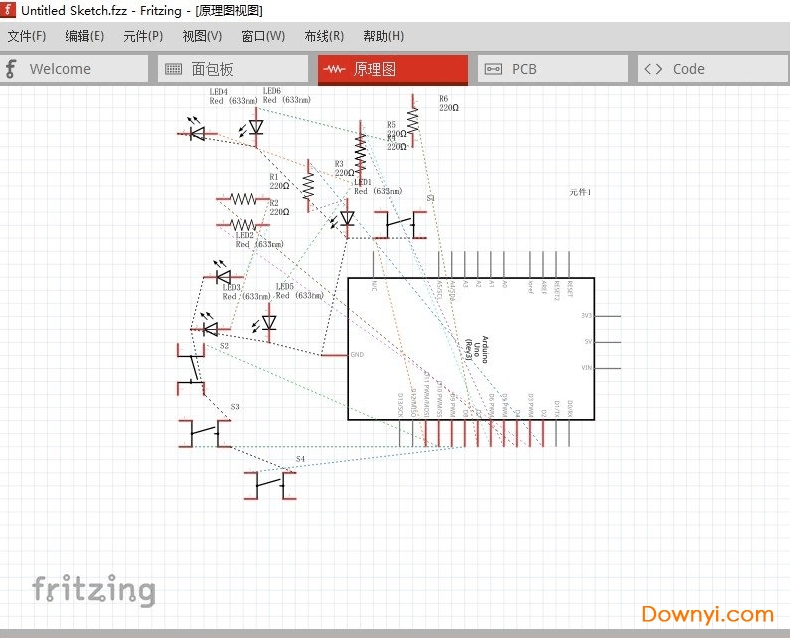Click the S2 pushbutton switch symbol
This screenshot has height=638, width=790.
tap(190, 369)
